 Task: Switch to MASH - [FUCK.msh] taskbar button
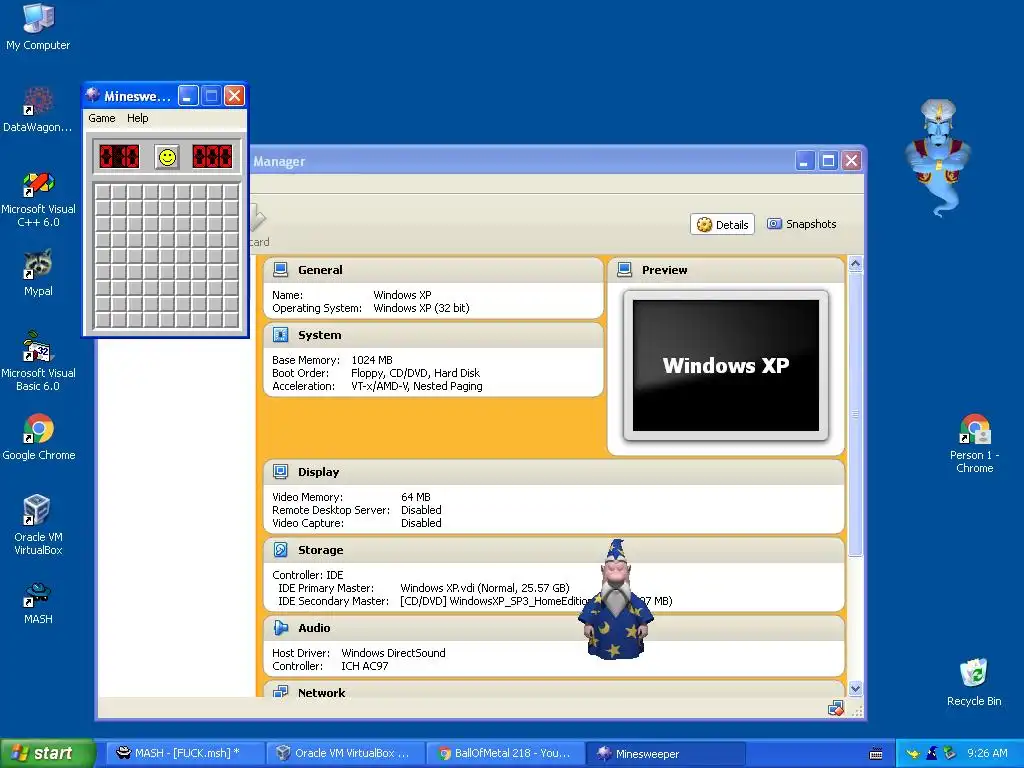[185, 754]
